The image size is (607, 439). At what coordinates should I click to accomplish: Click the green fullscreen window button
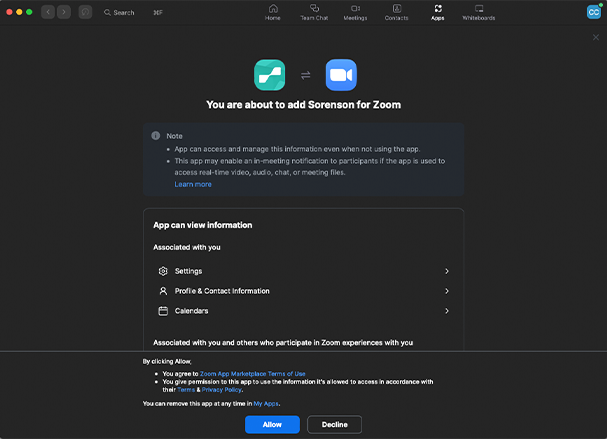(29, 12)
